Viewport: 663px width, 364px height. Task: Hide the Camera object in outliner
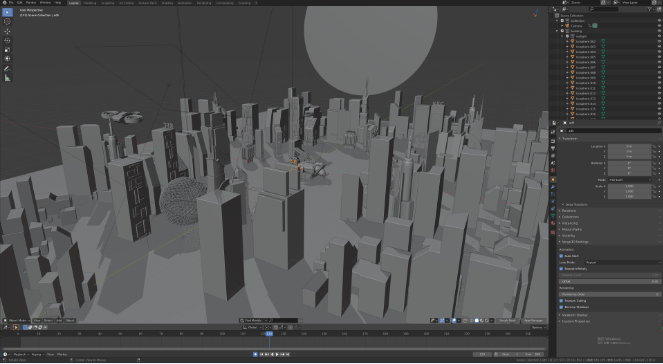[x=660, y=26]
